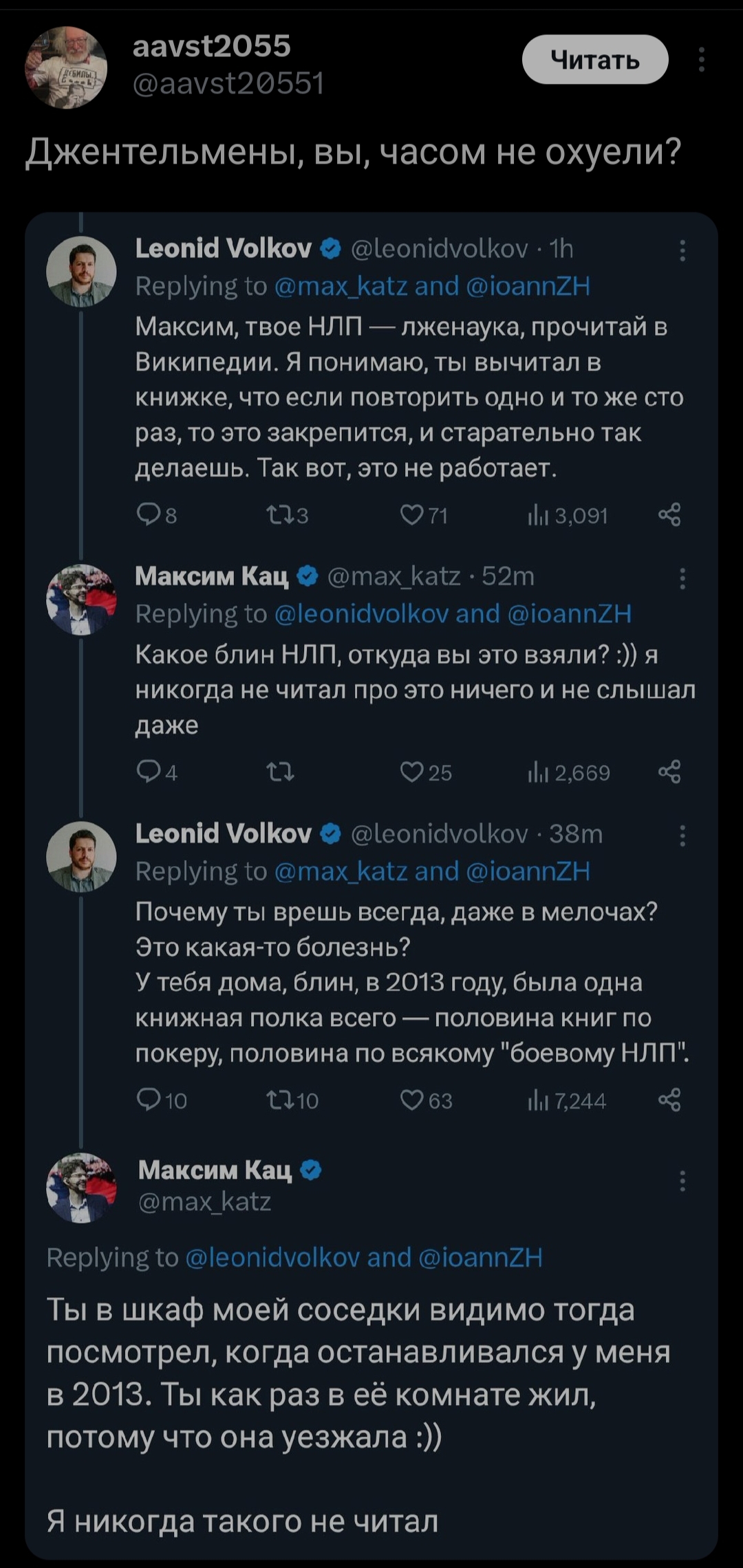Retweet Максим Кац's 52m tweet
Viewport: 743px width, 1568px height.
click(x=280, y=772)
